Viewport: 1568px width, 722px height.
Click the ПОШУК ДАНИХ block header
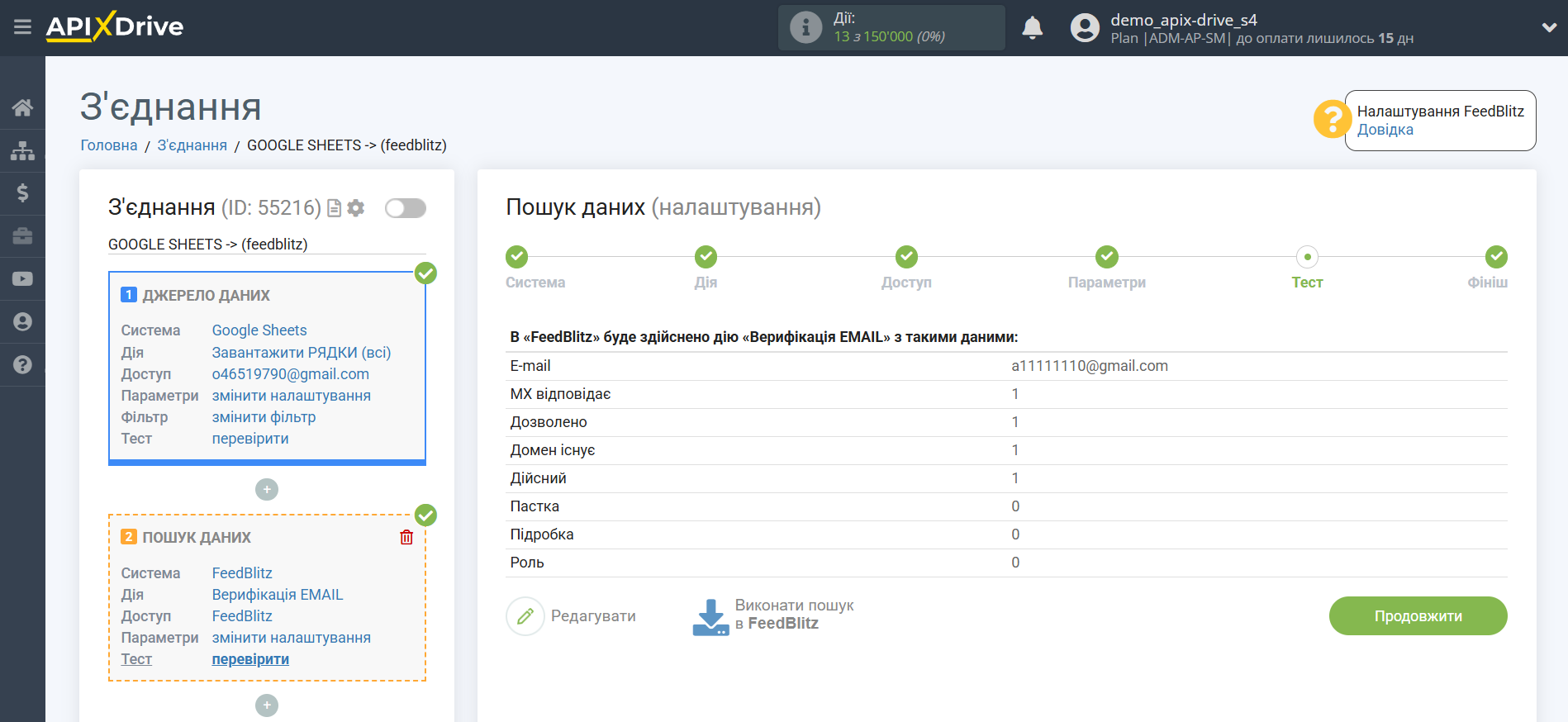[197, 538]
